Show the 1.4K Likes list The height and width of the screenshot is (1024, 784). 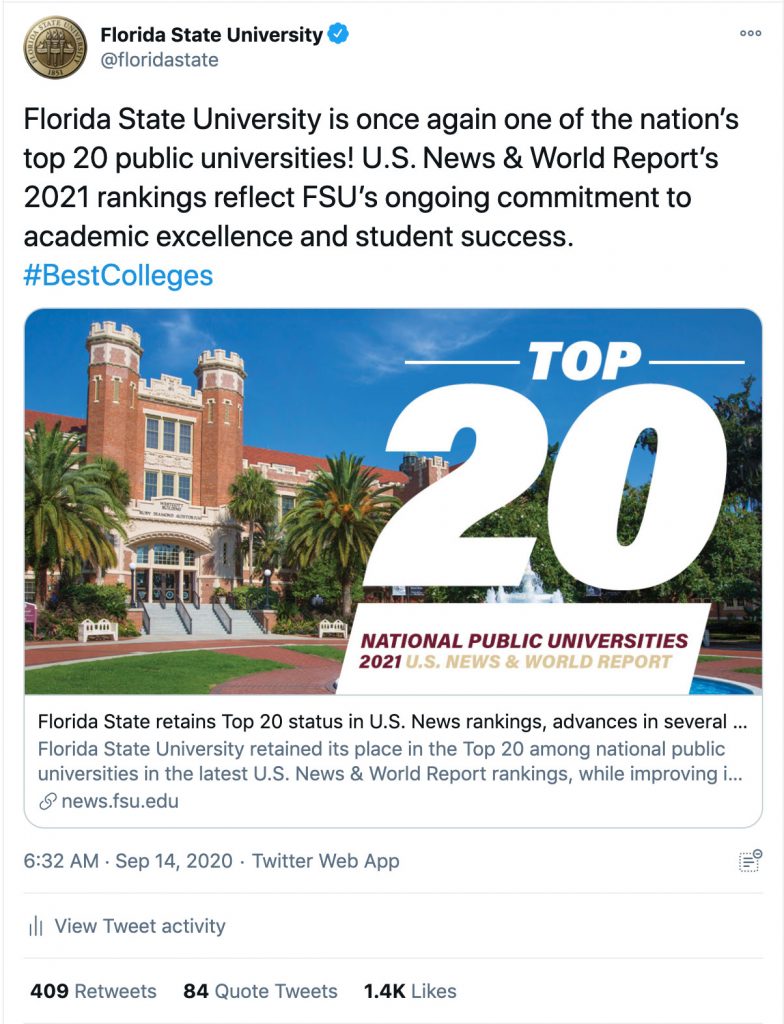(410, 991)
